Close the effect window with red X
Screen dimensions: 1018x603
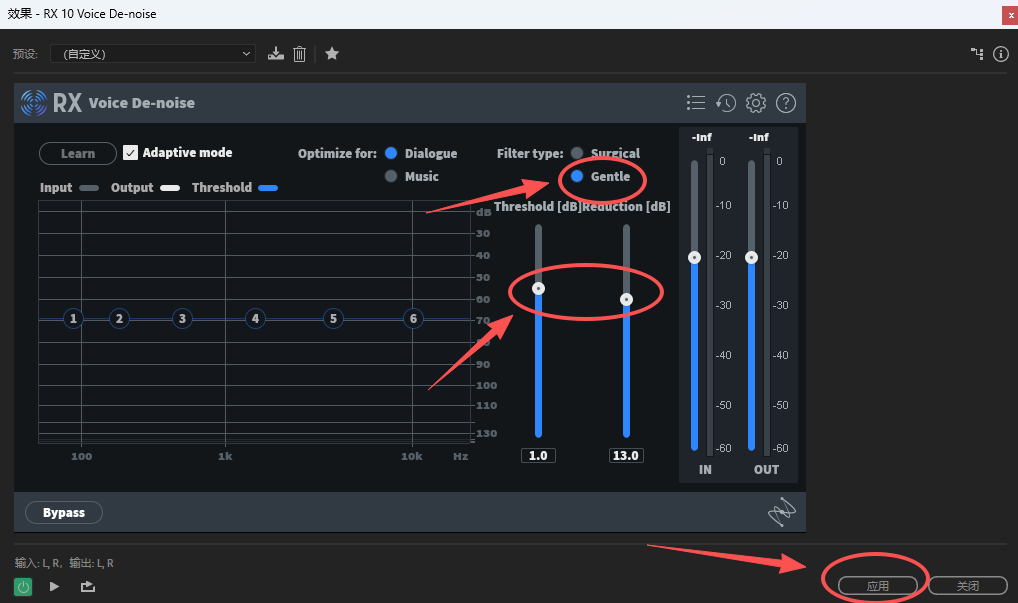click(1010, 16)
